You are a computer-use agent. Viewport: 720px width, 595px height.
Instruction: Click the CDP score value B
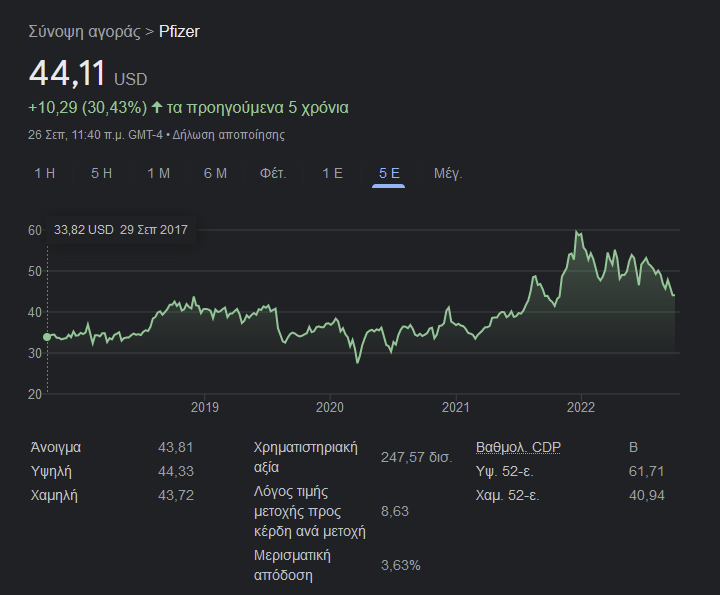[x=633, y=447]
